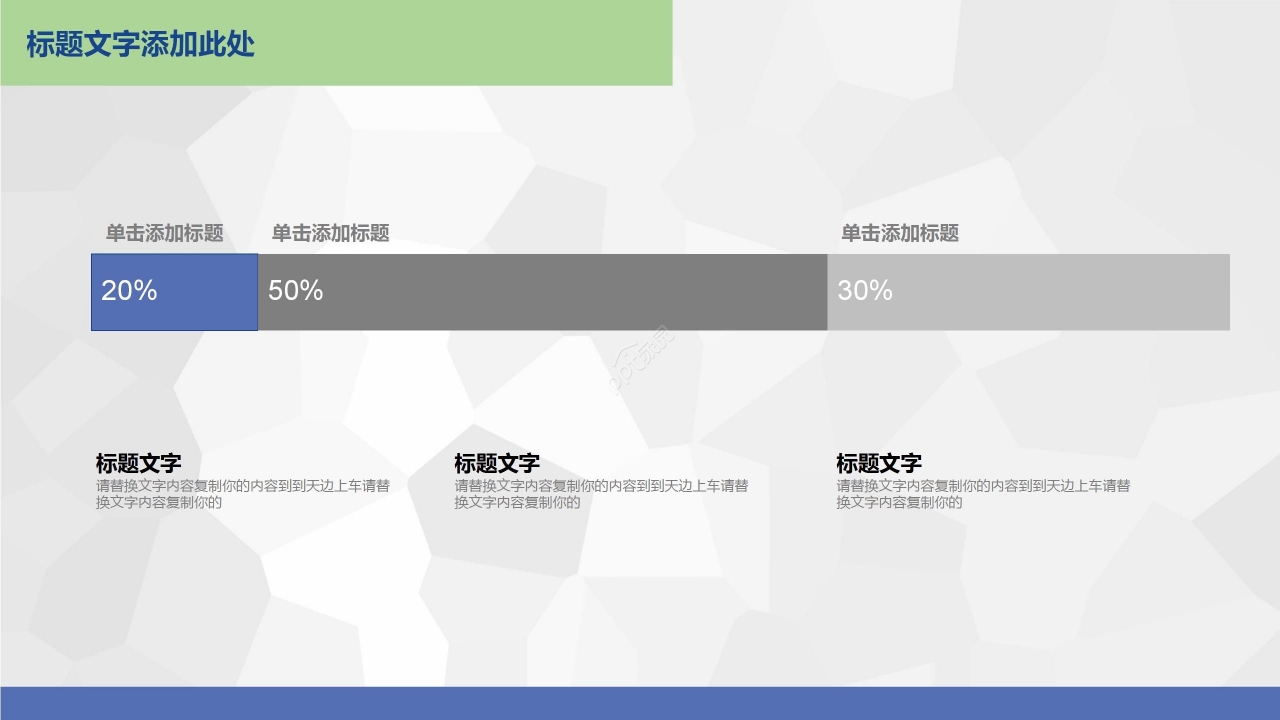Select the 30% percentage text
This screenshot has height=720, width=1280.
click(862, 291)
